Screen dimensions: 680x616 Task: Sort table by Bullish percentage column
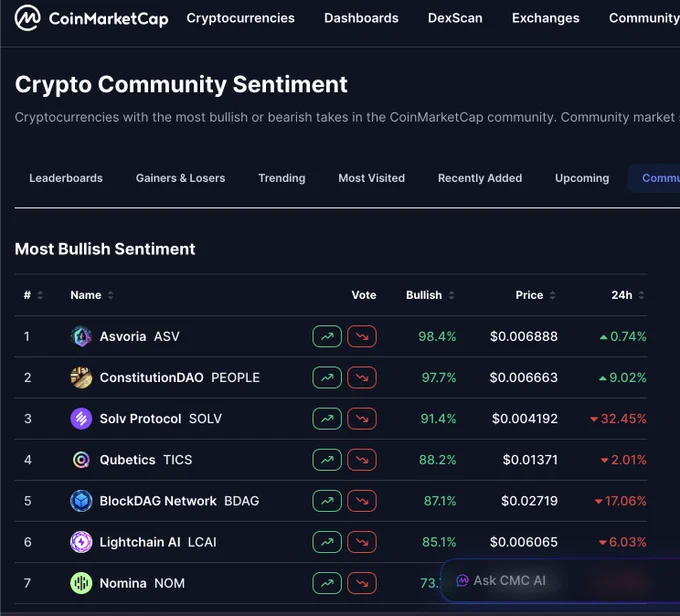(430, 295)
